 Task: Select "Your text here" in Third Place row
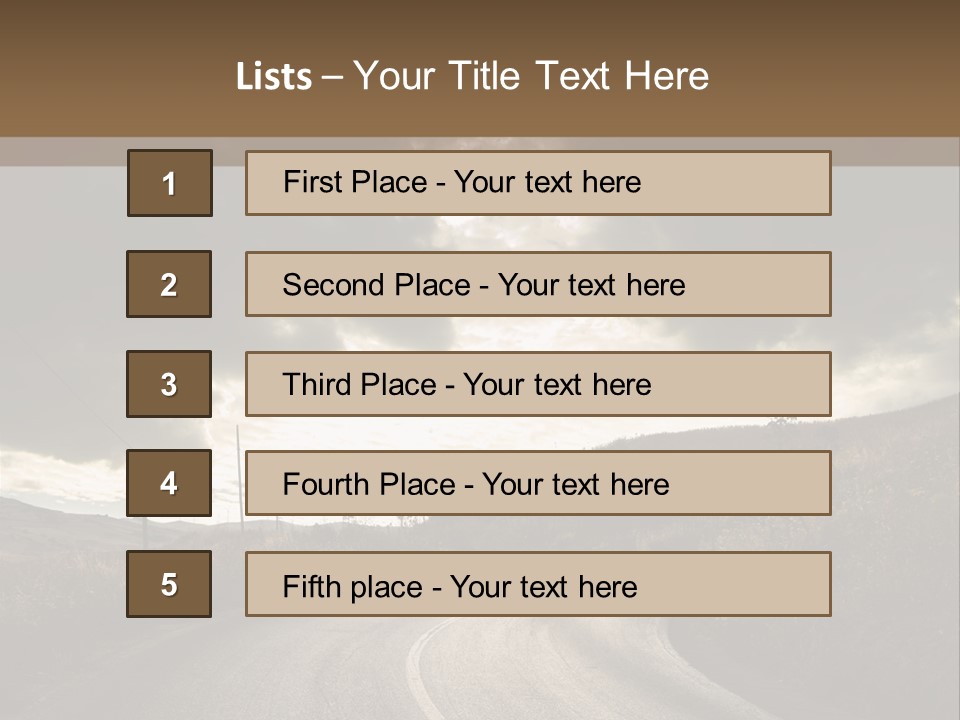click(557, 385)
